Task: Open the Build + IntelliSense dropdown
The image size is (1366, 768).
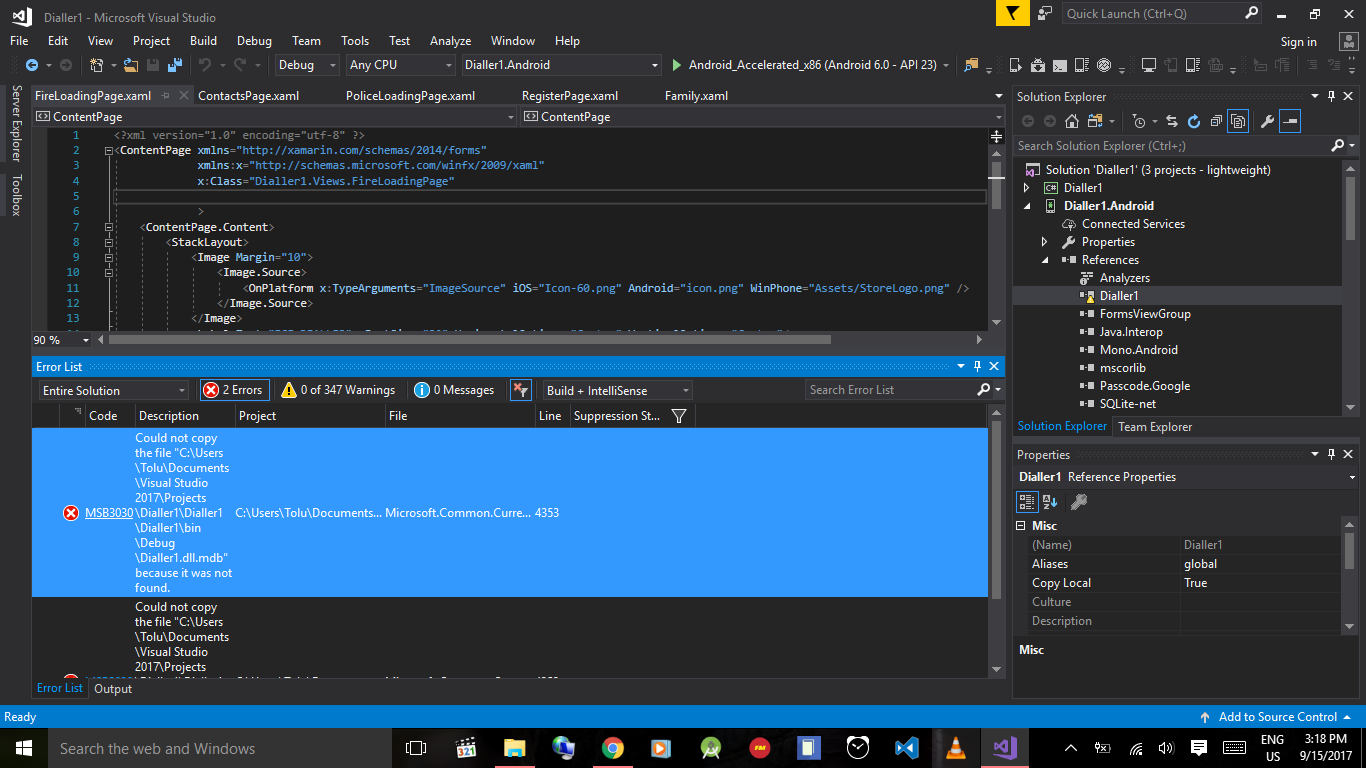Action: 617,390
